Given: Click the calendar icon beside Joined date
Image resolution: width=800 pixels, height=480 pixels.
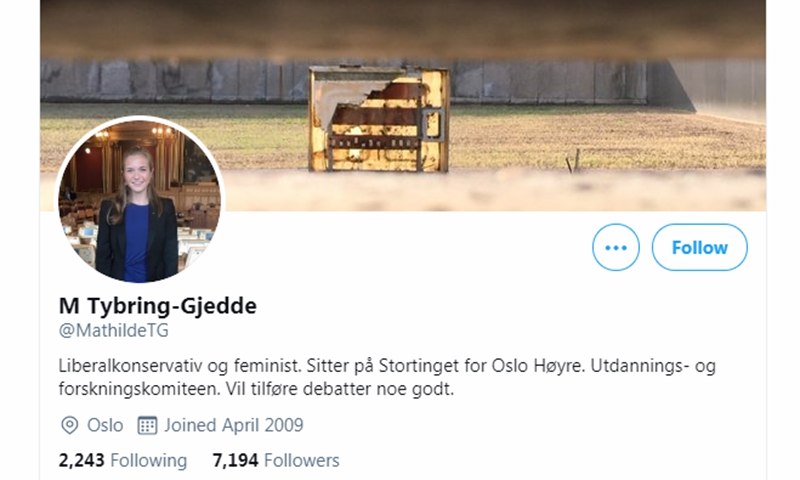Looking at the screenshot, I should [x=147, y=425].
